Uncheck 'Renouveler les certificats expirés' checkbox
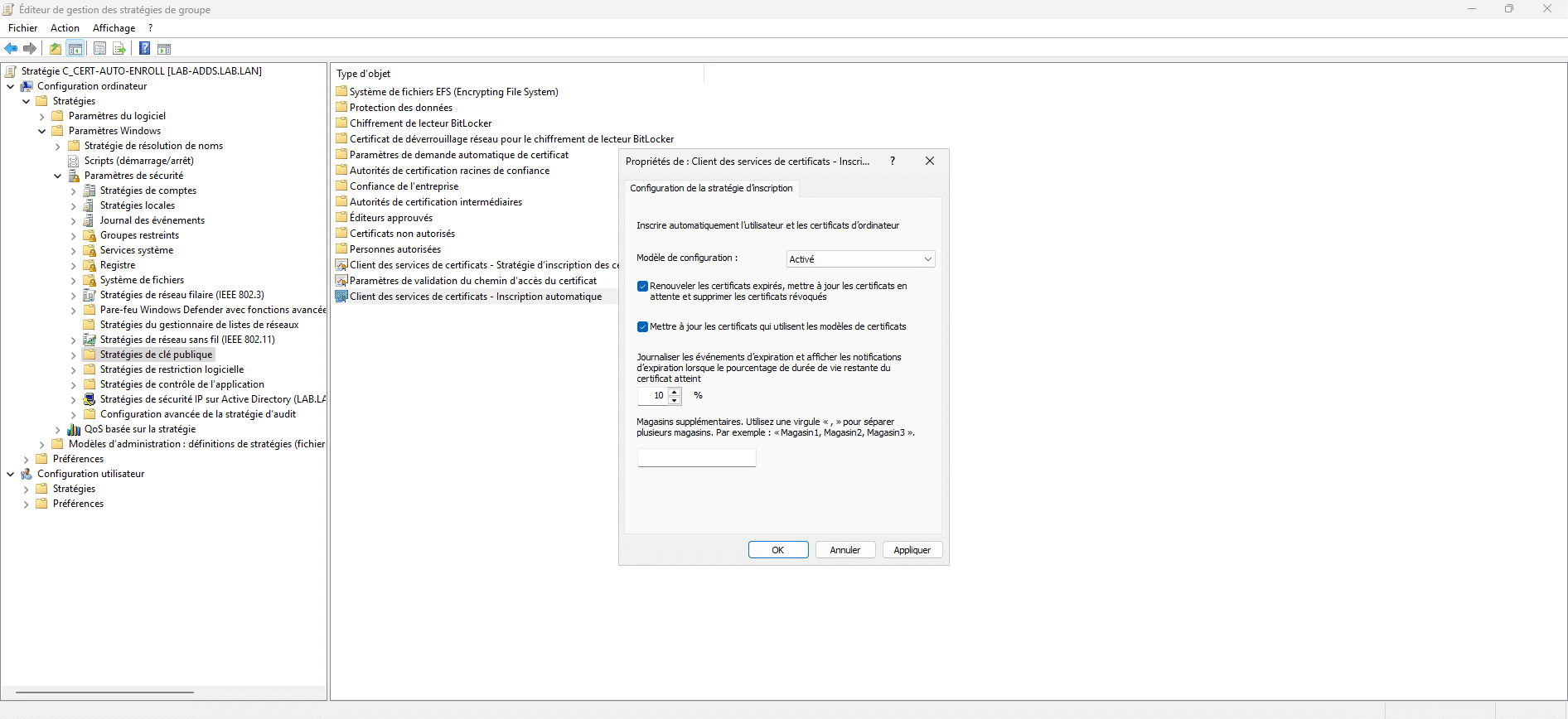The image size is (1568, 719). pos(642,287)
